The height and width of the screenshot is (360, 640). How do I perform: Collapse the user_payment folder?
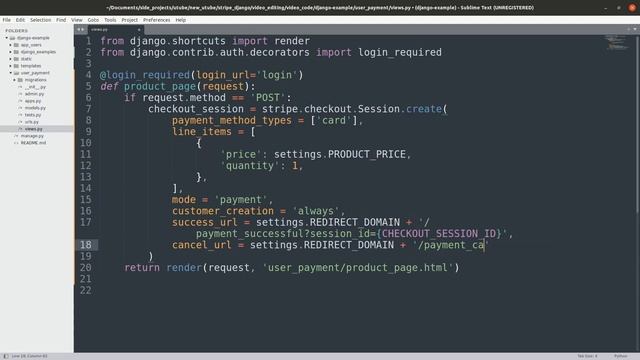click(11, 73)
